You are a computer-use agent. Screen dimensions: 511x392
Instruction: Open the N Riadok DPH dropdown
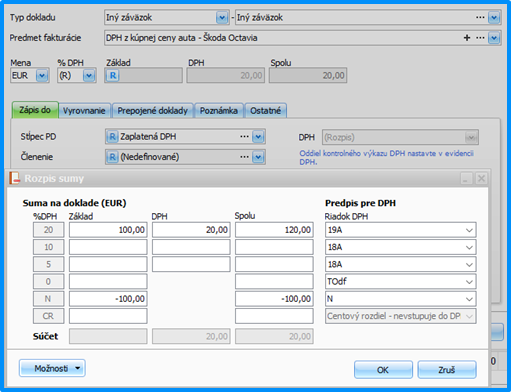coord(469,299)
